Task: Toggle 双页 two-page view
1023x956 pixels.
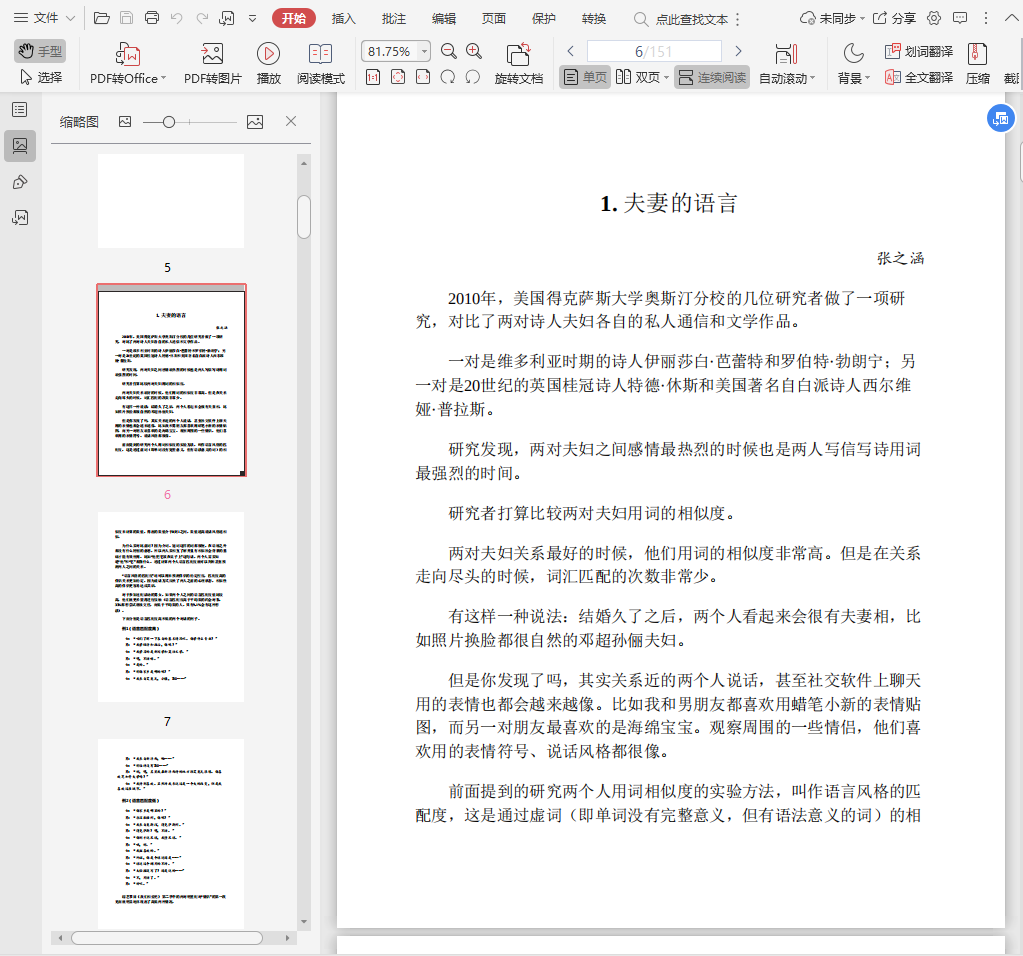Action: point(637,77)
